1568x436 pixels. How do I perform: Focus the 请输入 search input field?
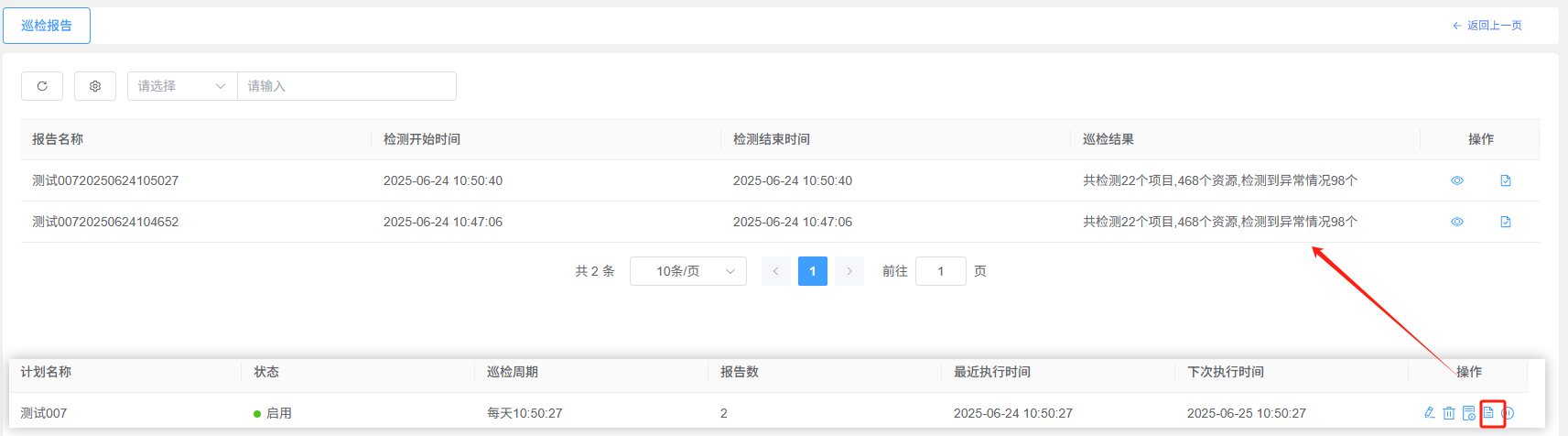coord(347,86)
